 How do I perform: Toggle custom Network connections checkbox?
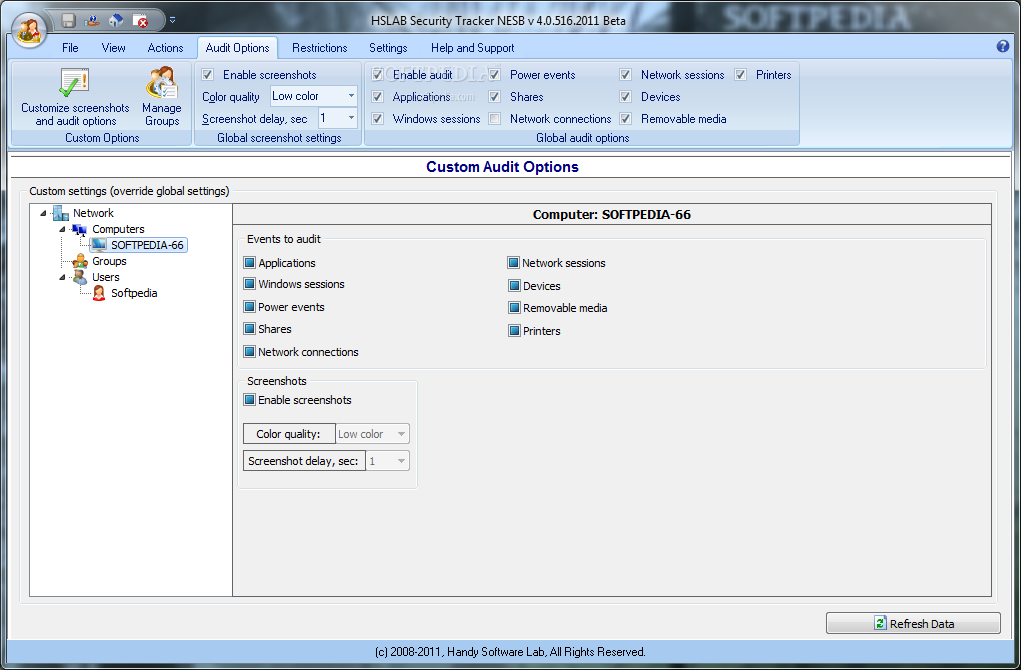click(249, 352)
